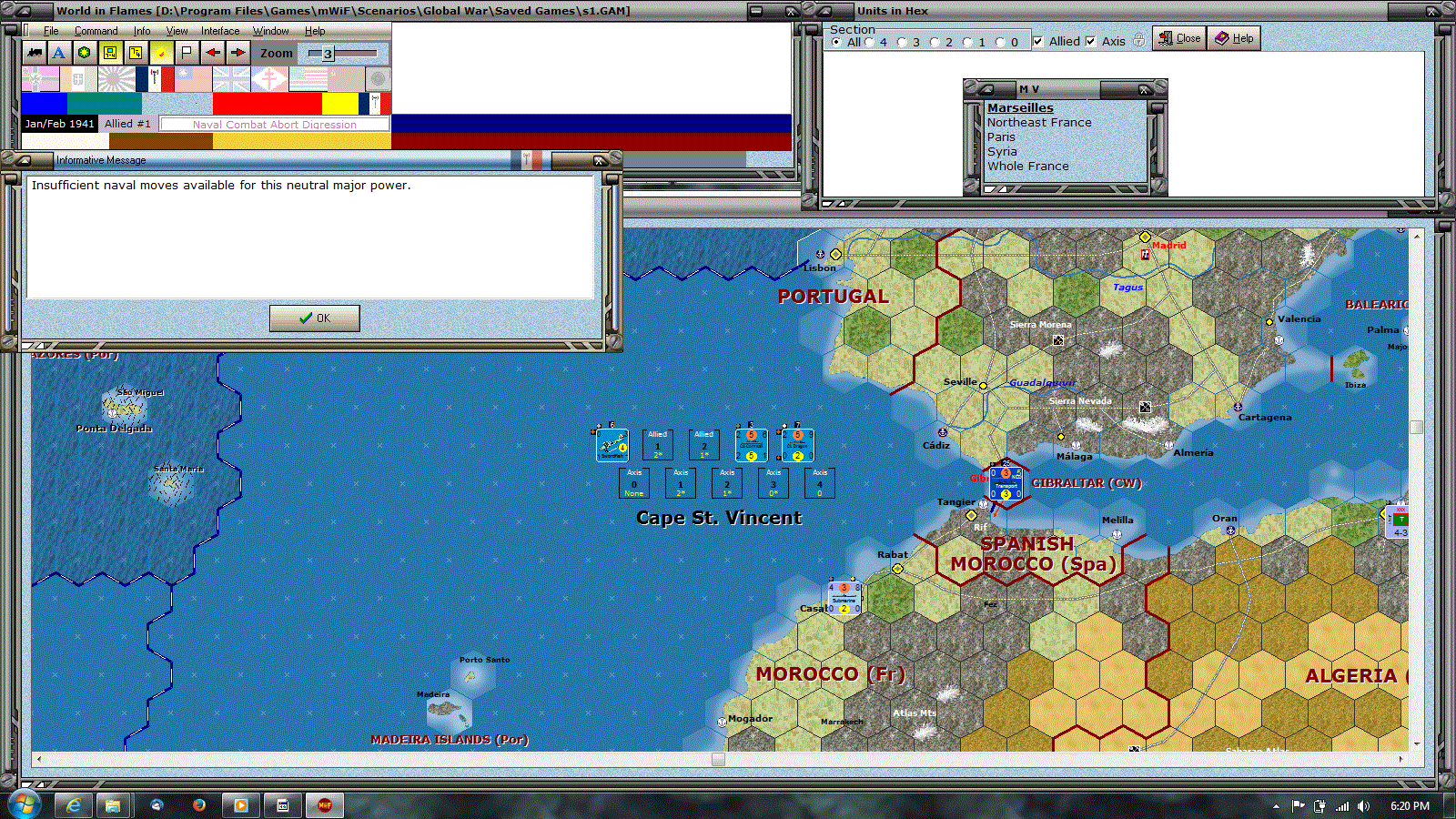This screenshot has height=819, width=1456.
Task: Click the submarine counter near Casablanca
Action: pos(844,598)
